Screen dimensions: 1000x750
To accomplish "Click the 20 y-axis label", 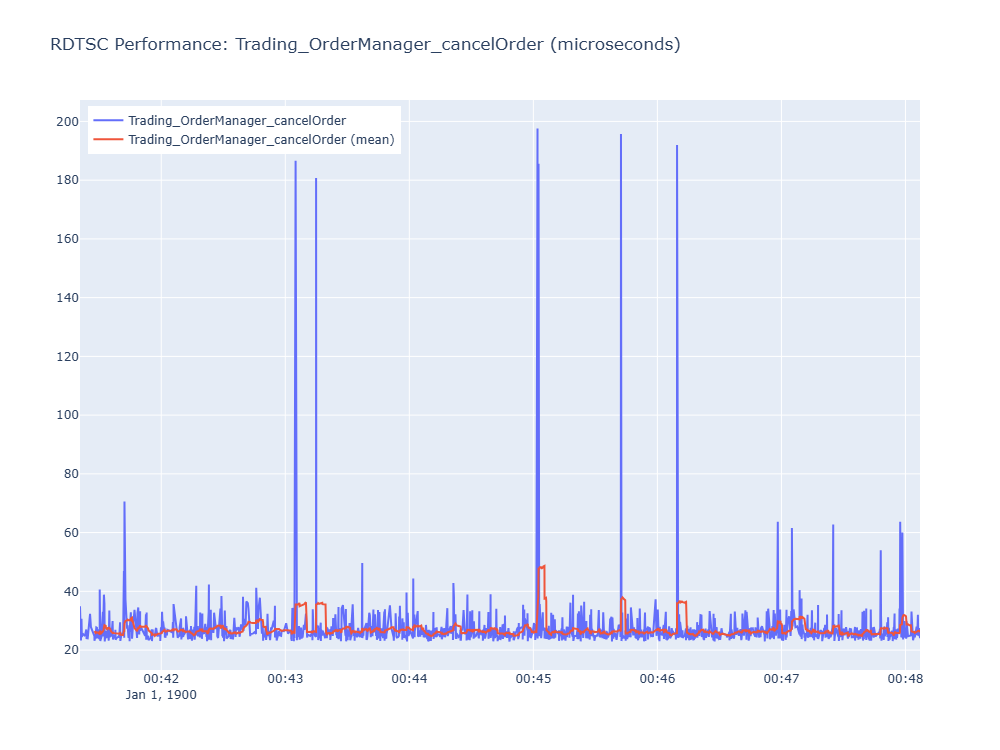I will click(x=71, y=650).
